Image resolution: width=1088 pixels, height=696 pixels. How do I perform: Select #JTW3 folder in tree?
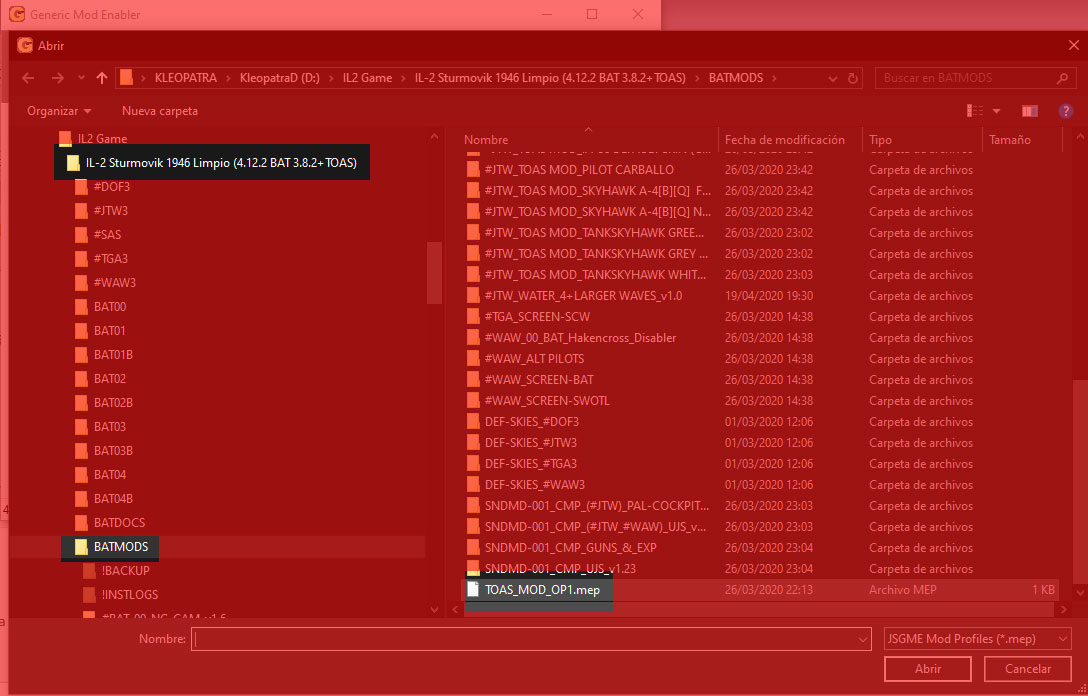click(110, 211)
